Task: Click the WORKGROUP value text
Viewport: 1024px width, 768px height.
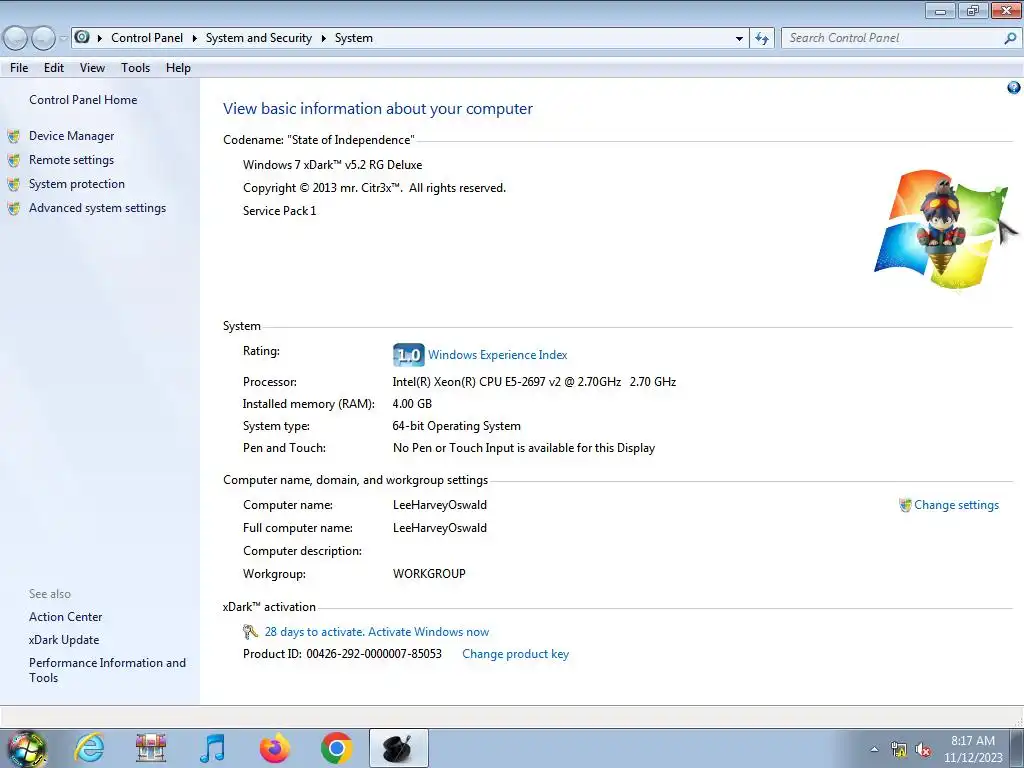Action: pos(429,574)
